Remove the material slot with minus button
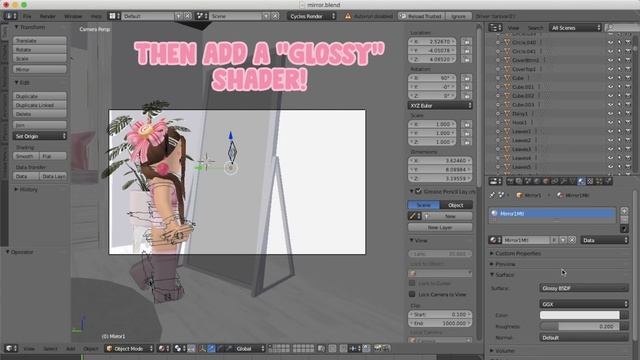This screenshot has width=640, height=360. tap(624, 220)
